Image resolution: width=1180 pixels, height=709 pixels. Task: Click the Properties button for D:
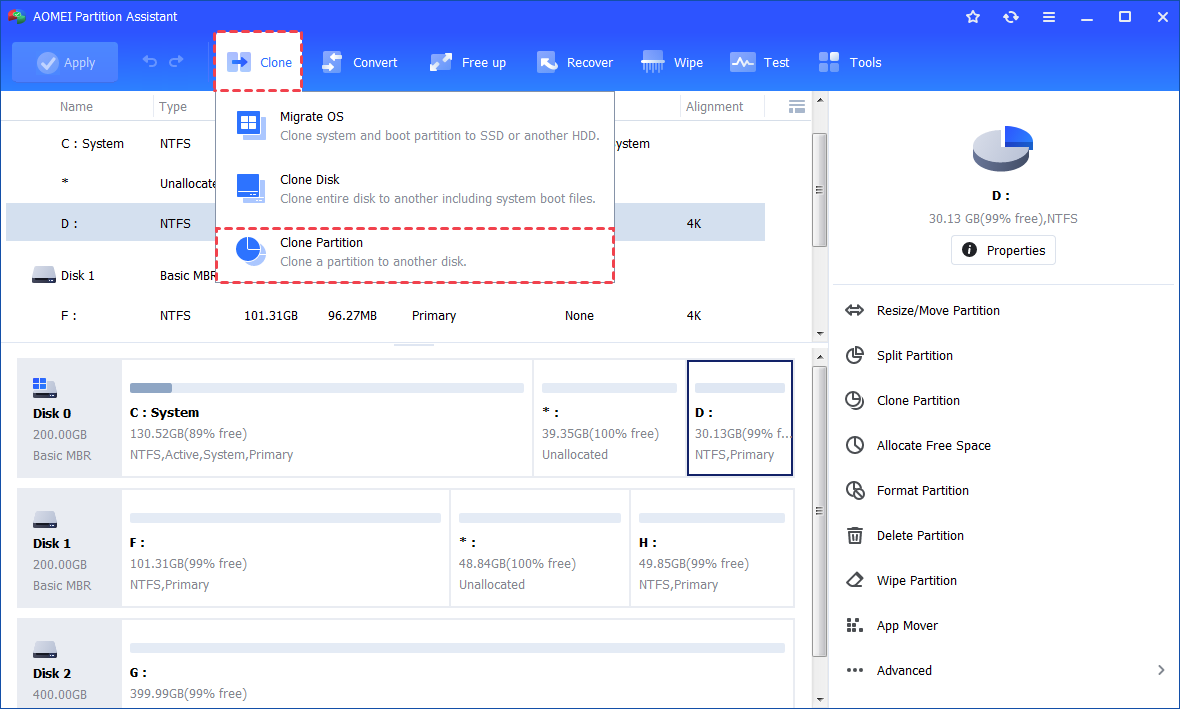pyautogui.click(x=1003, y=250)
